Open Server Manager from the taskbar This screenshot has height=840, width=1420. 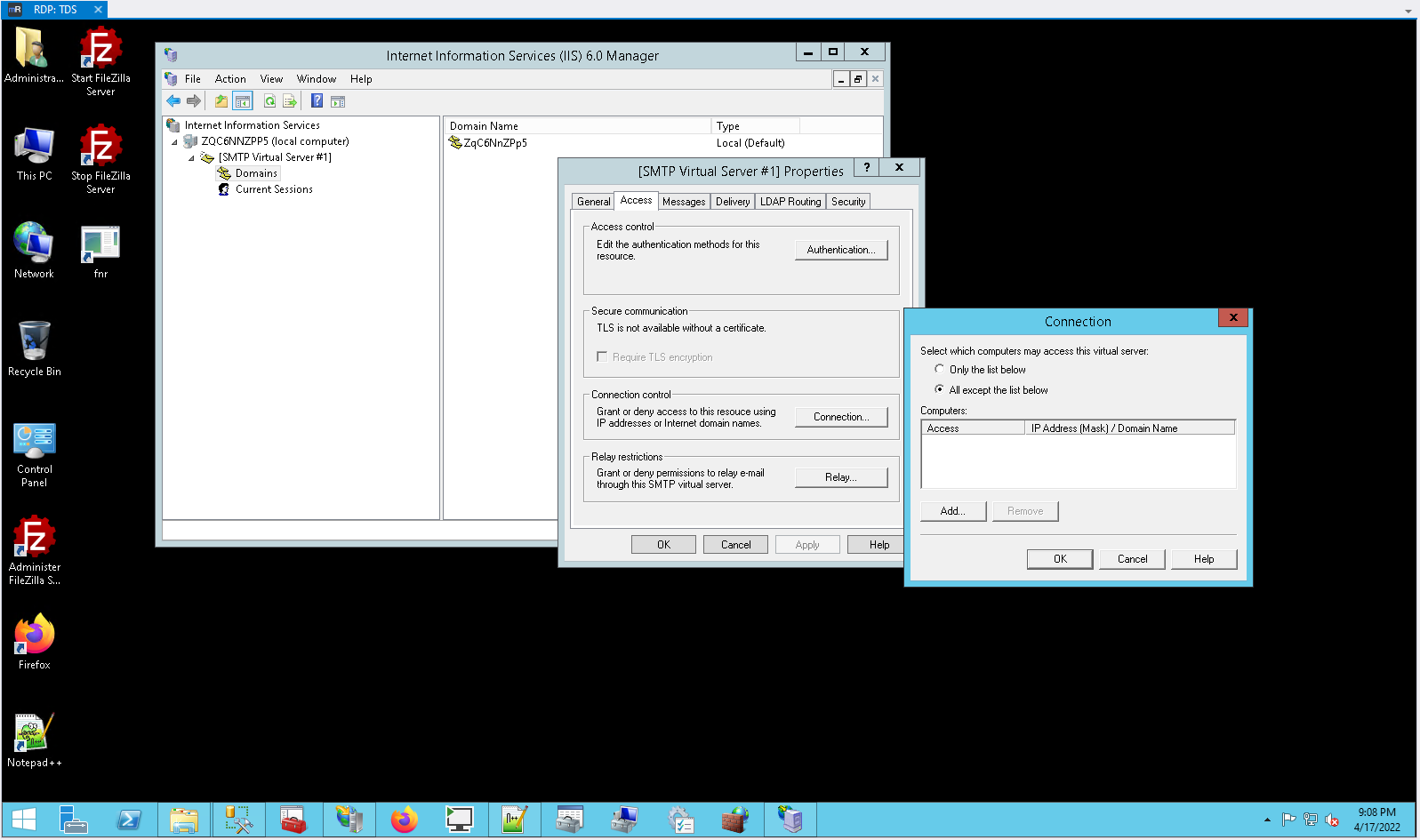click(x=73, y=820)
